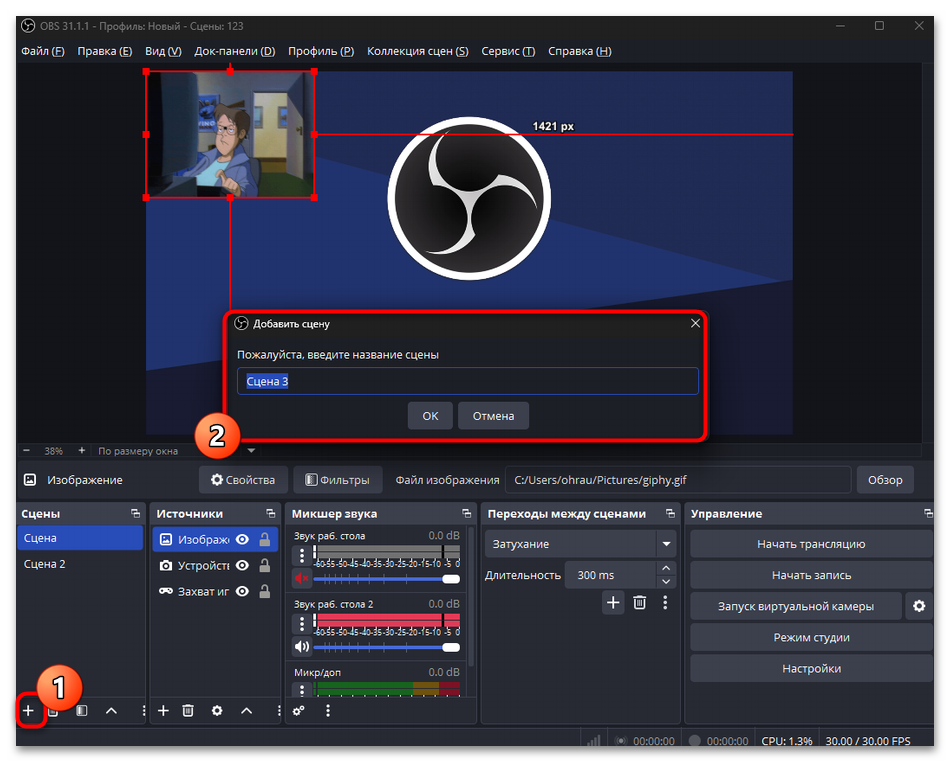Cancel scene creation with Отмена
The image size is (950, 762).
pos(493,416)
